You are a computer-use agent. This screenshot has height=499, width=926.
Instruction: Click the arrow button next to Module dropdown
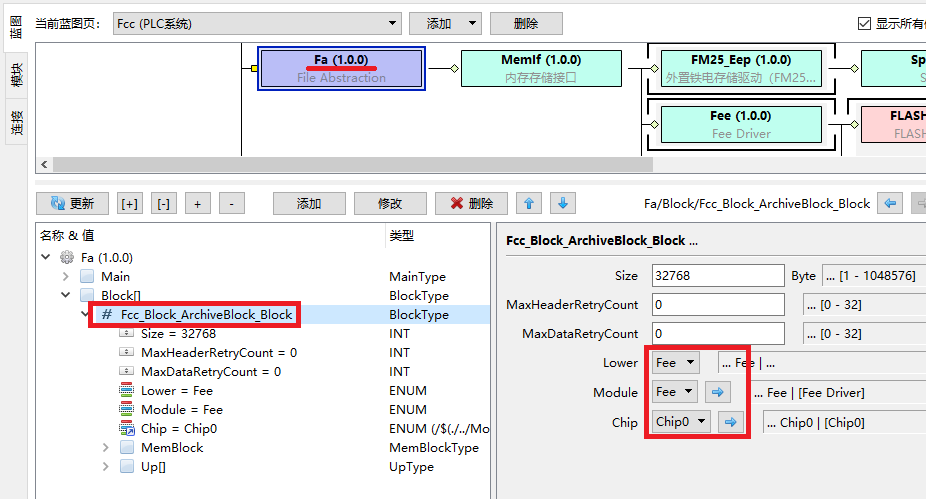(717, 392)
